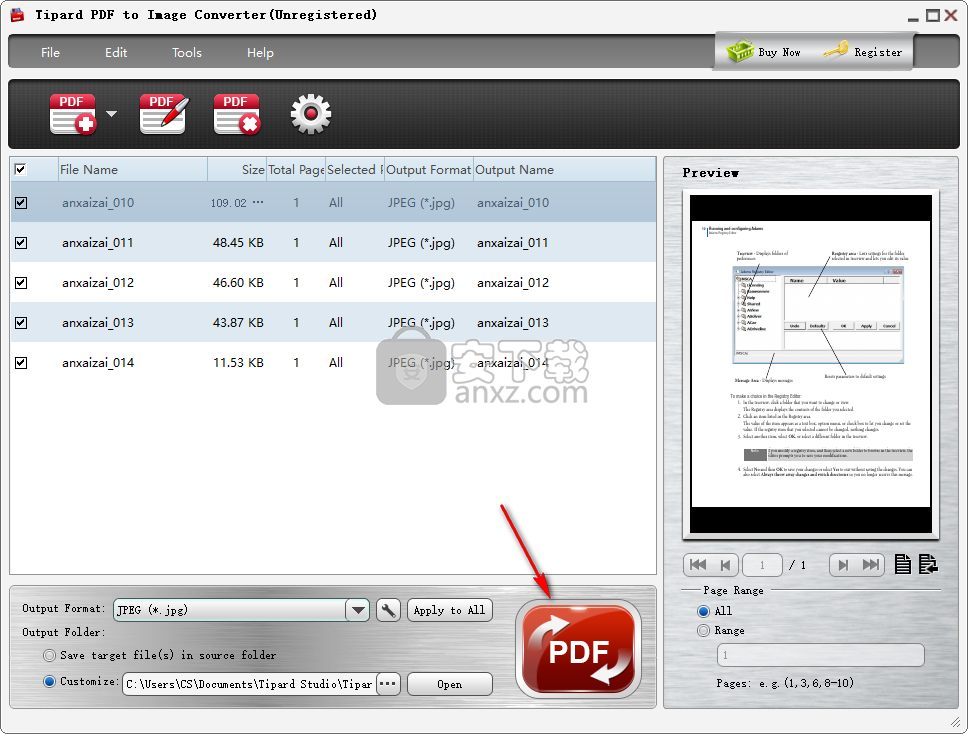Click the output folder path field
Viewport: 968px width, 734px height.
tap(249, 684)
